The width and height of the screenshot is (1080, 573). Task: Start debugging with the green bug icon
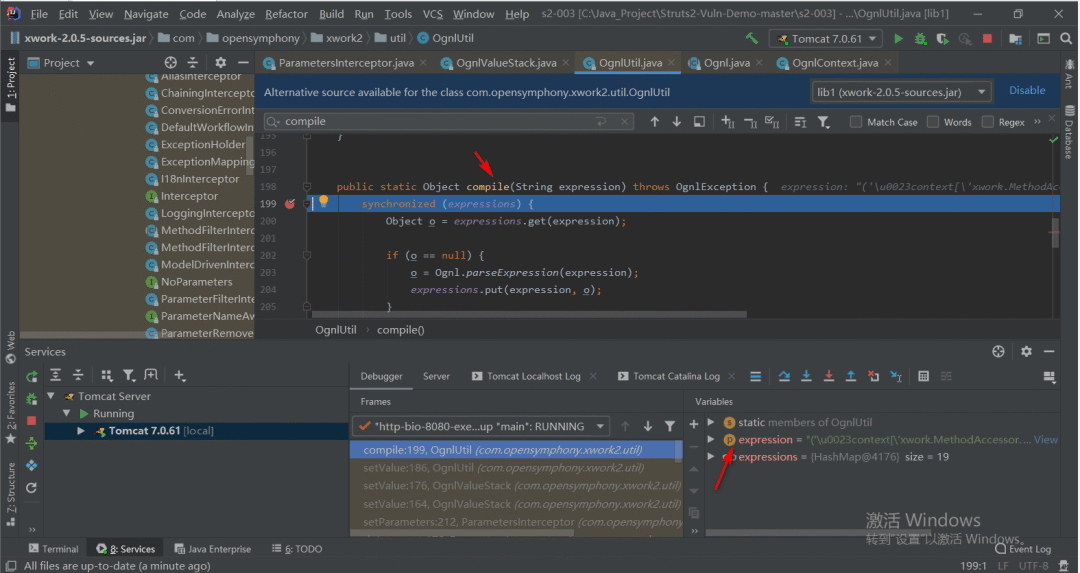coord(920,39)
